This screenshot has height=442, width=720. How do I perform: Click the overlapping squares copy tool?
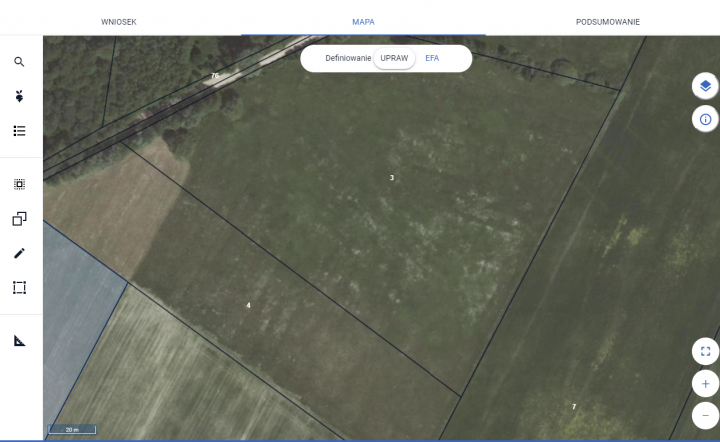pos(19,219)
